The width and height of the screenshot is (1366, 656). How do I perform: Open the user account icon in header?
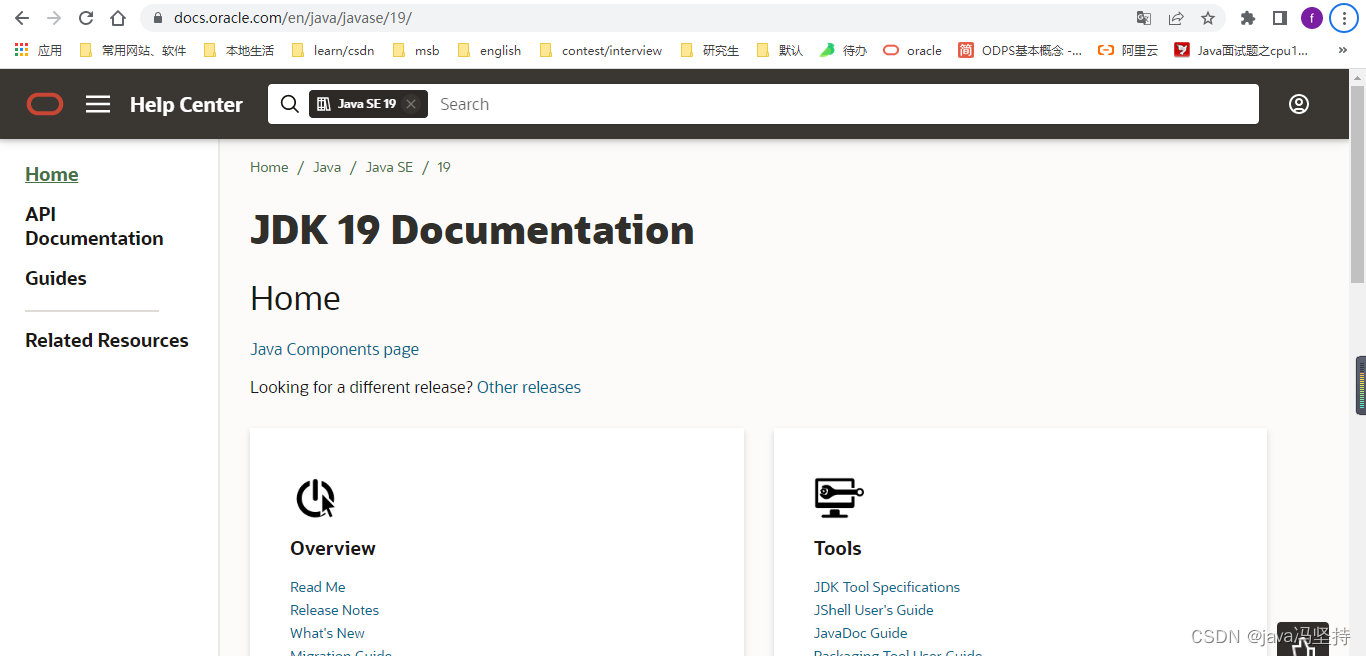[x=1298, y=104]
